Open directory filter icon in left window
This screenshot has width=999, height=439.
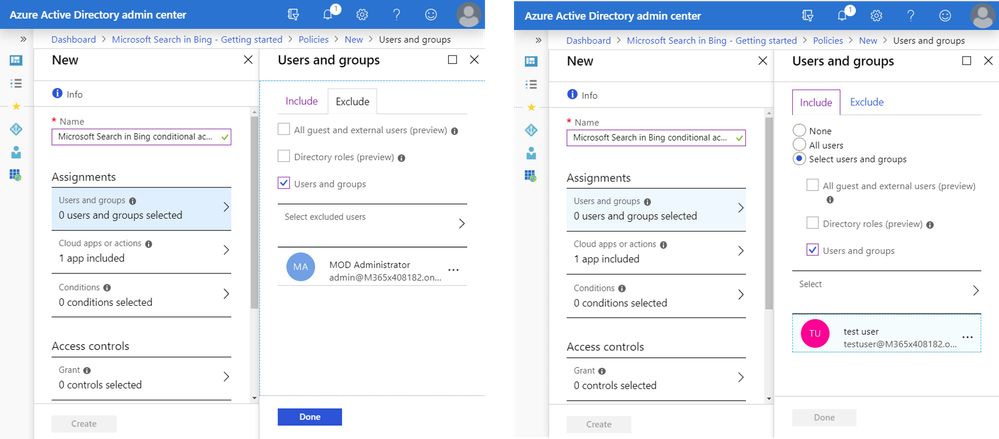point(294,14)
